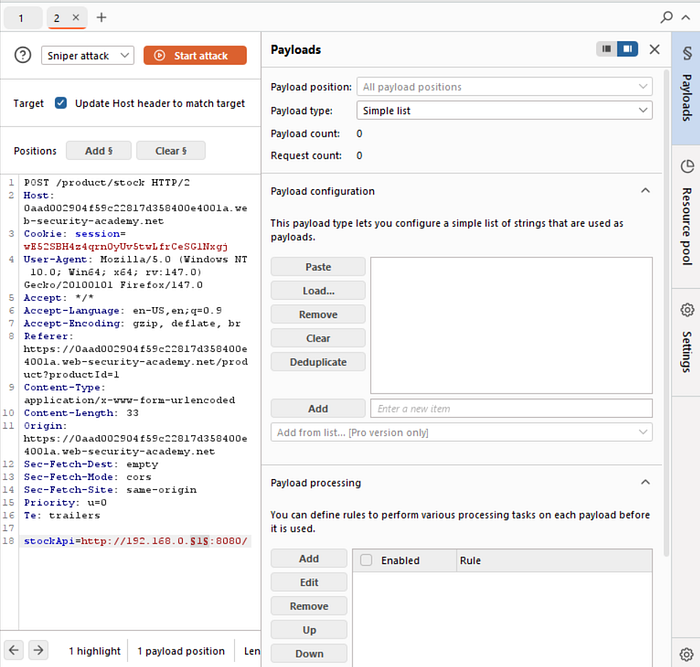Click the Add § positions button

coord(99,151)
